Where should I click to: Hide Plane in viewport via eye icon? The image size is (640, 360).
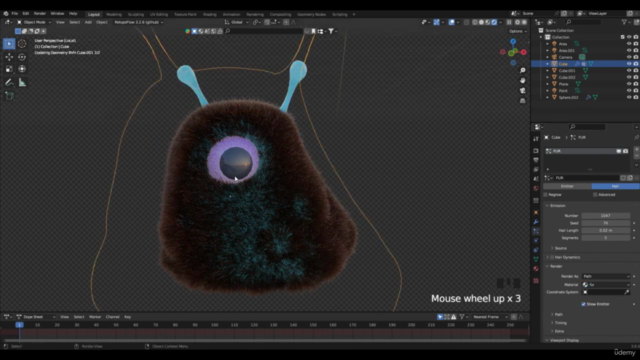coord(629,84)
